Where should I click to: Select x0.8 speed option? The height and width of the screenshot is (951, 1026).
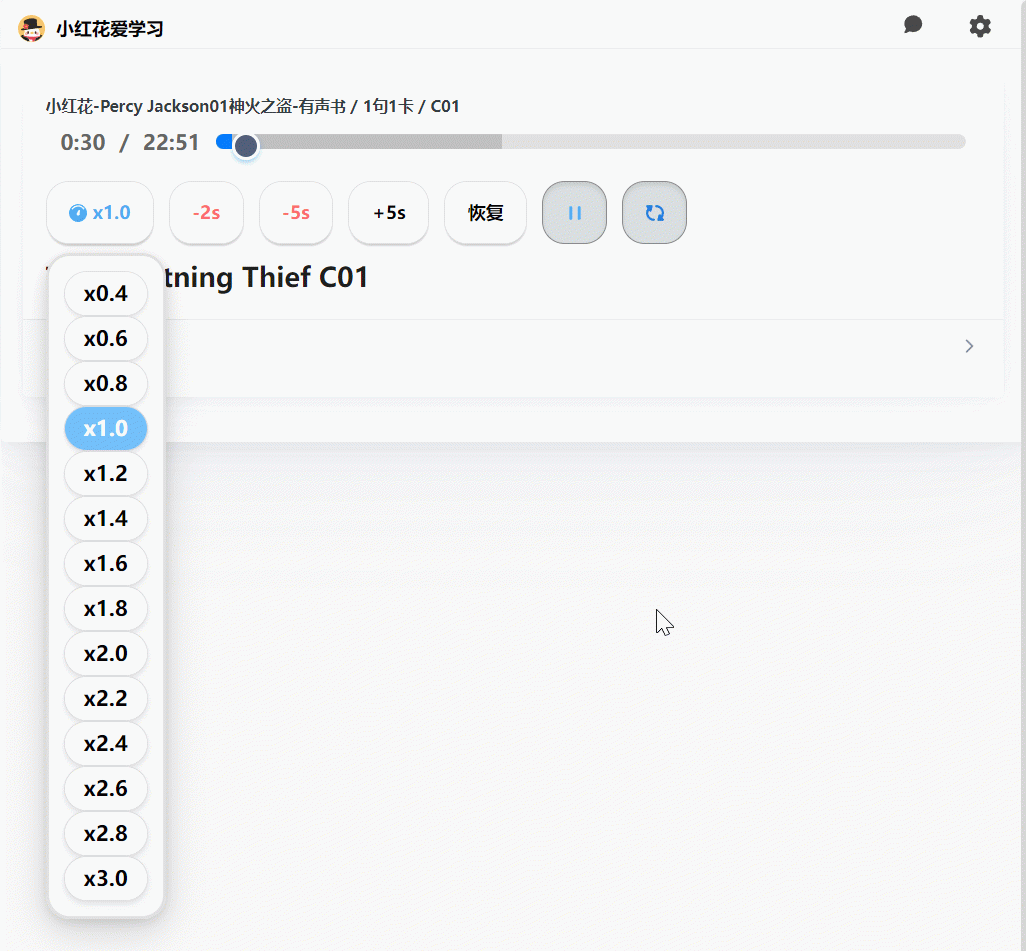tap(106, 384)
